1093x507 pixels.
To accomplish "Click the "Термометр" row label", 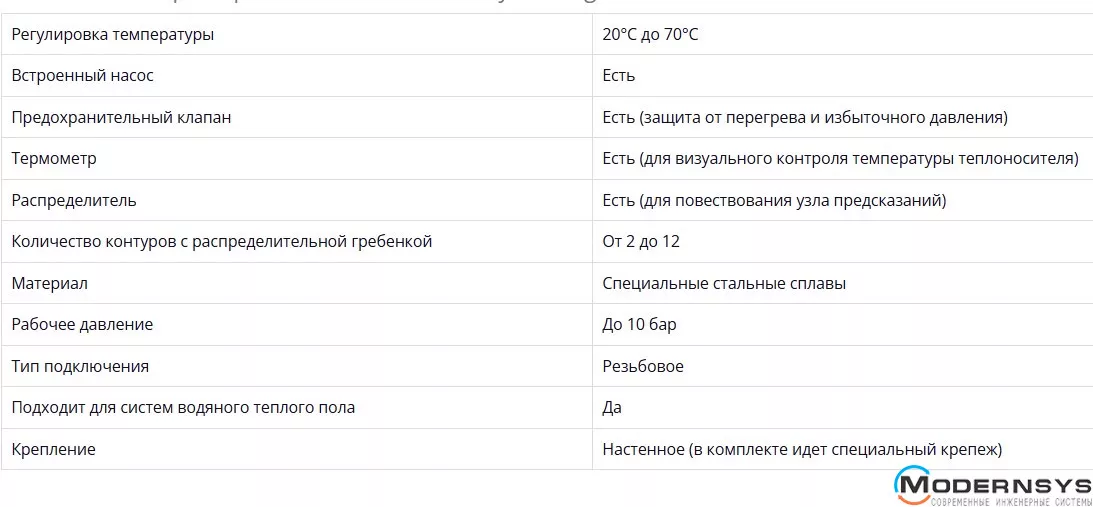I will [x=54, y=158].
